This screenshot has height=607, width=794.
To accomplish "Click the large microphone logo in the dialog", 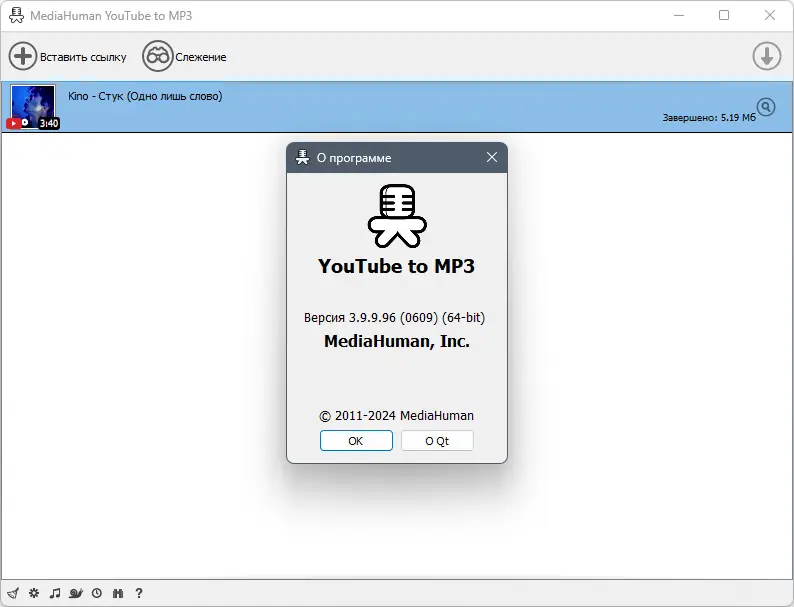I will (397, 216).
